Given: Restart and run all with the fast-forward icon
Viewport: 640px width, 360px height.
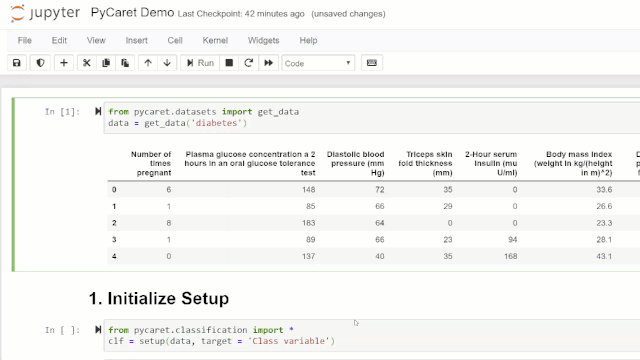Looking at the screenshot, I should coord(268,63).
